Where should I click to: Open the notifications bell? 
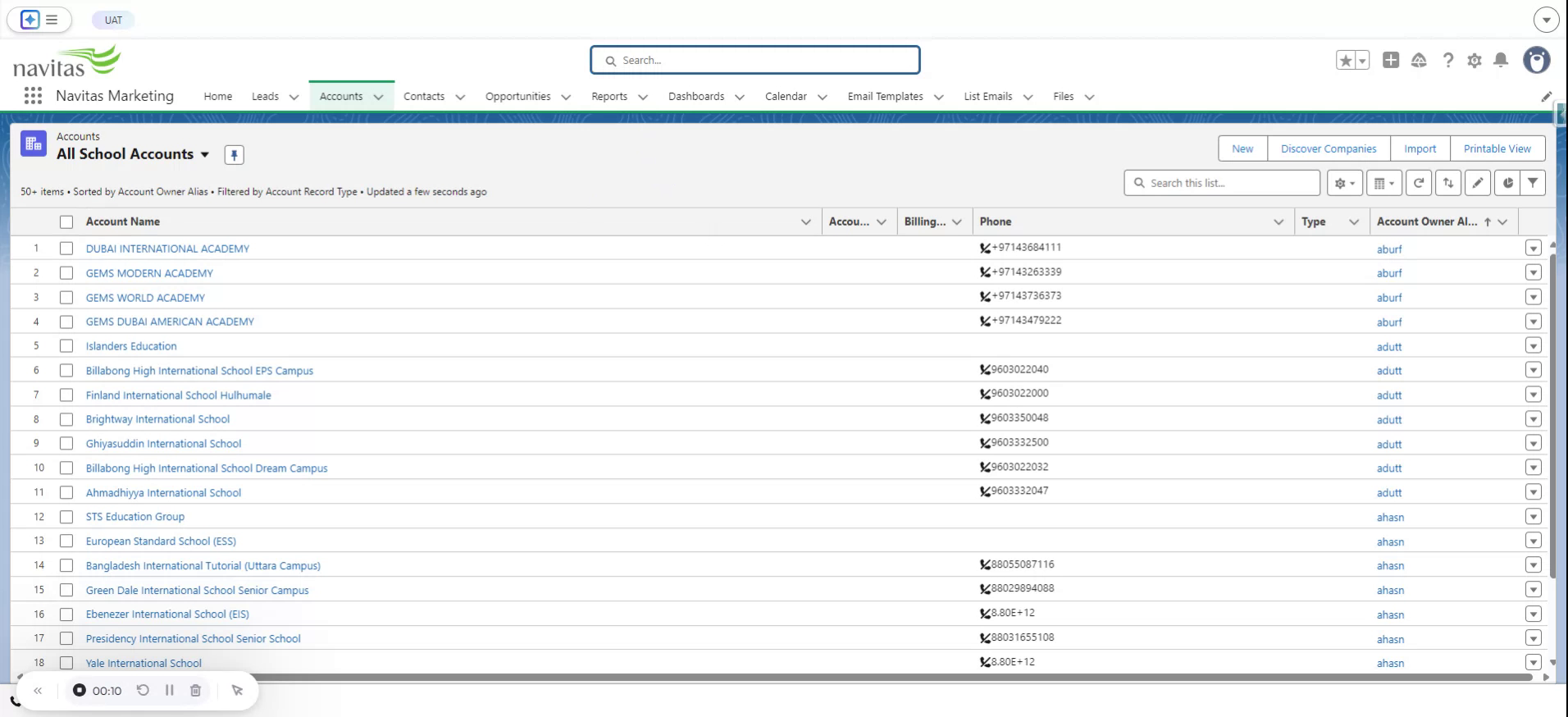click(1501, 60)
